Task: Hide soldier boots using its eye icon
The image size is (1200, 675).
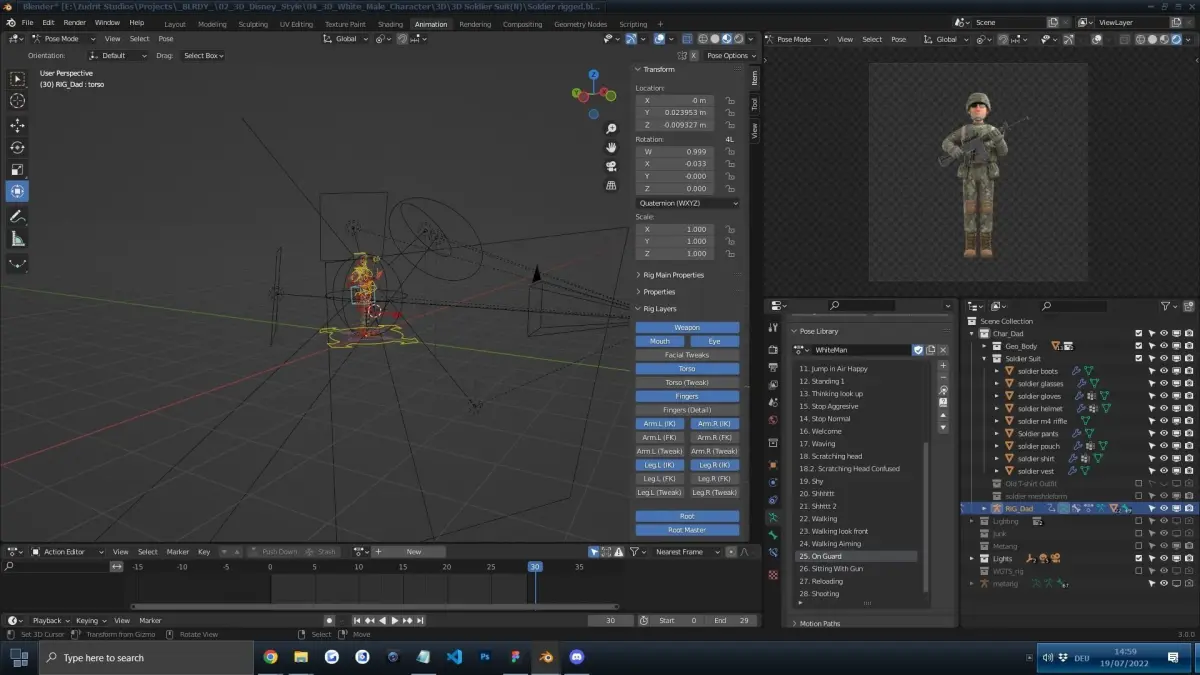Action: pyautogui.click(x=1164, y=371)
